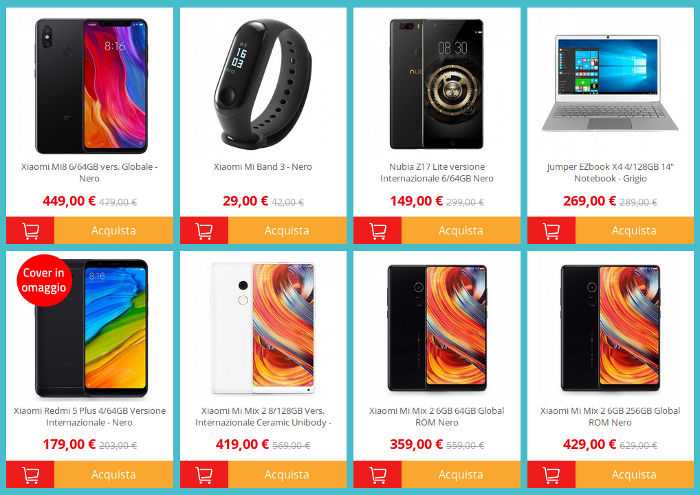Click the Xiaomi Mi Band 3 product image
The image size is (700, 495).
pyautogui.click(x=263, y=84)
